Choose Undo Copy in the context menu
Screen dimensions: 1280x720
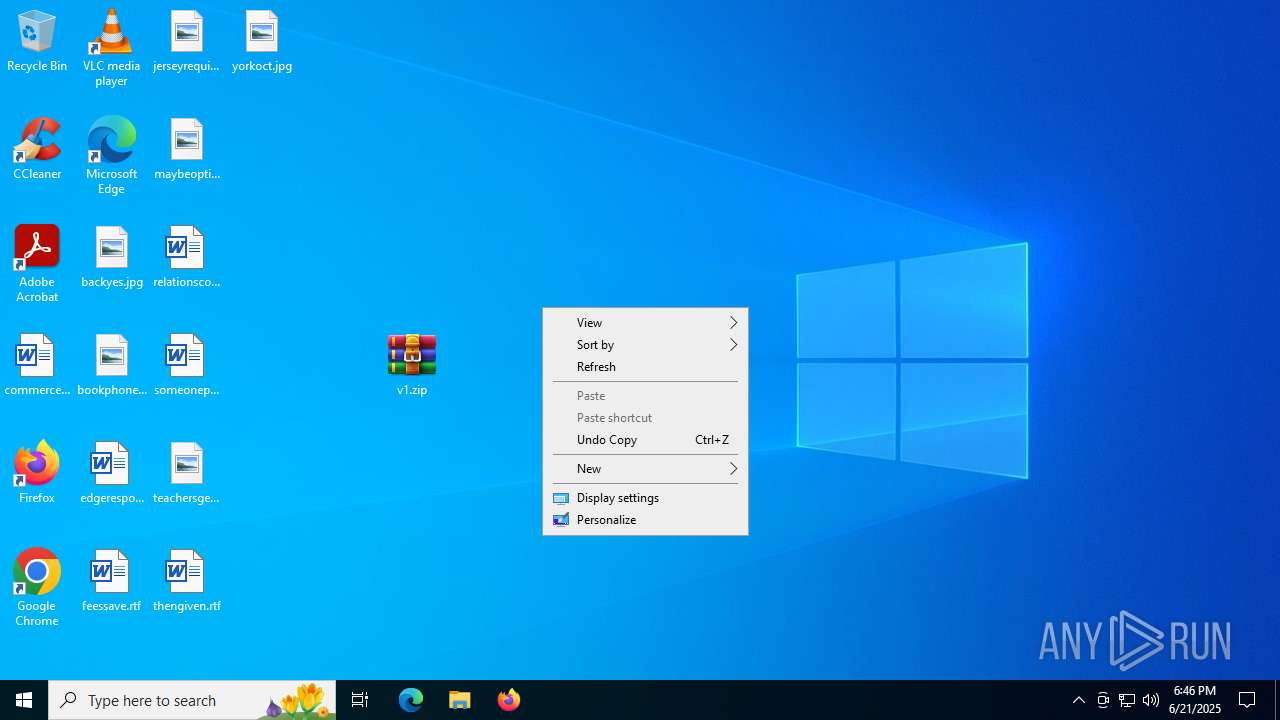pyautogui.click(x=645, y=439)
